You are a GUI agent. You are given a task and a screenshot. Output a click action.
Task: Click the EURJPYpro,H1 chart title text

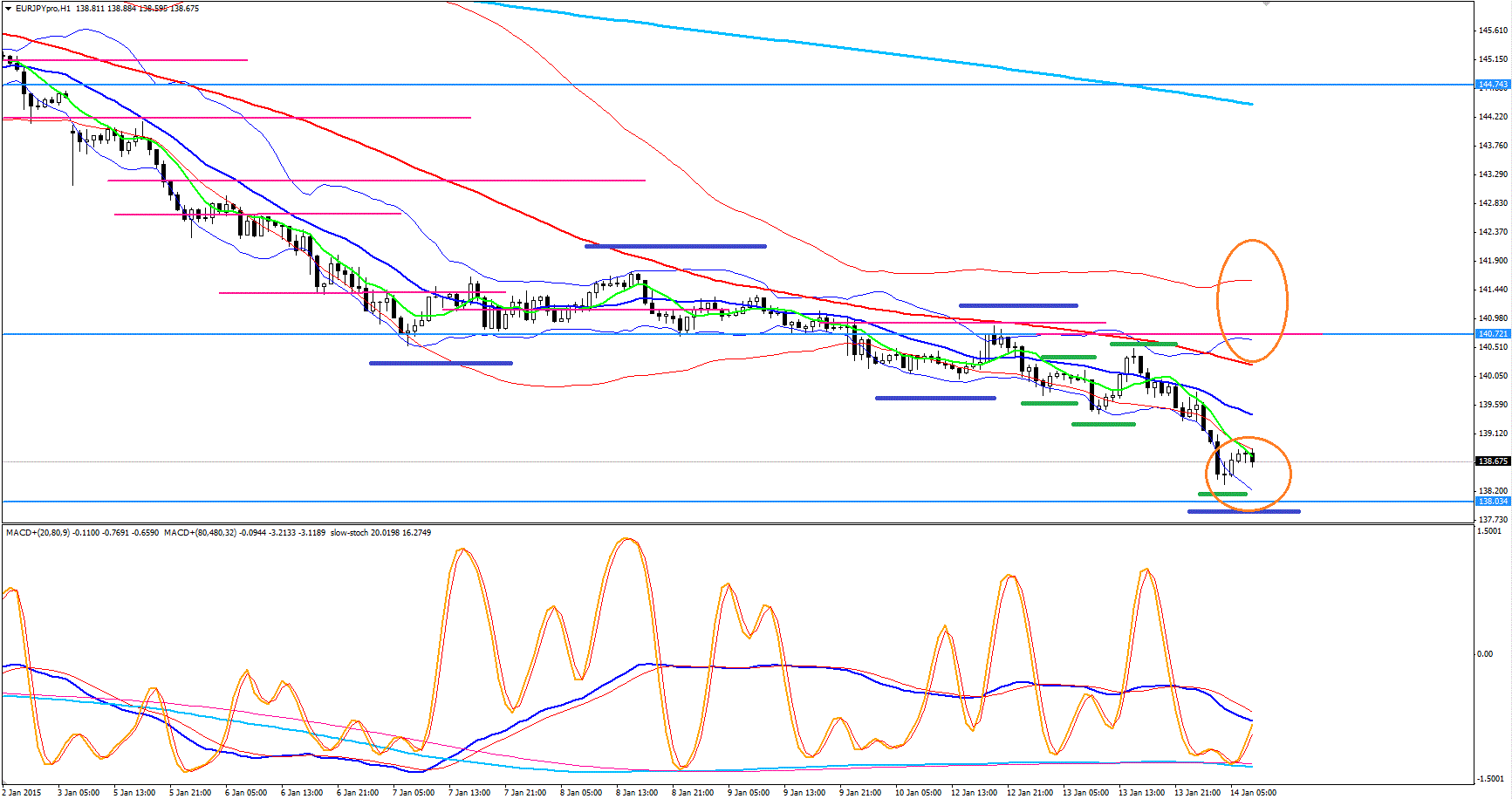[x=43, y=9]
